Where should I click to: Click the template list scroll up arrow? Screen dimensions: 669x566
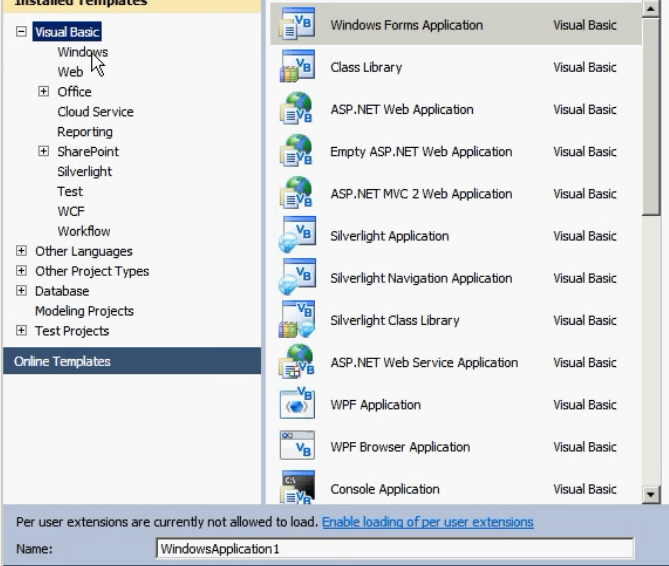pyautogui.click(x=651, y=9)
